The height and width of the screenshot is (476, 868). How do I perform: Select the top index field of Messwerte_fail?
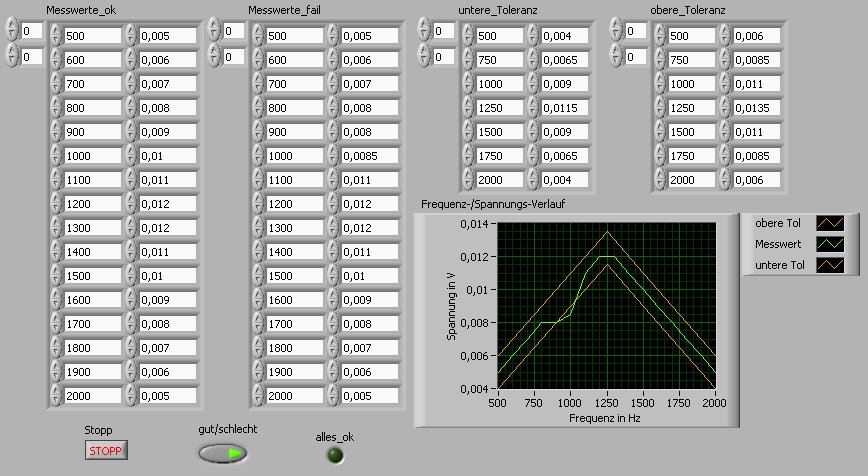pyautogui.click(x=234, y=32)
